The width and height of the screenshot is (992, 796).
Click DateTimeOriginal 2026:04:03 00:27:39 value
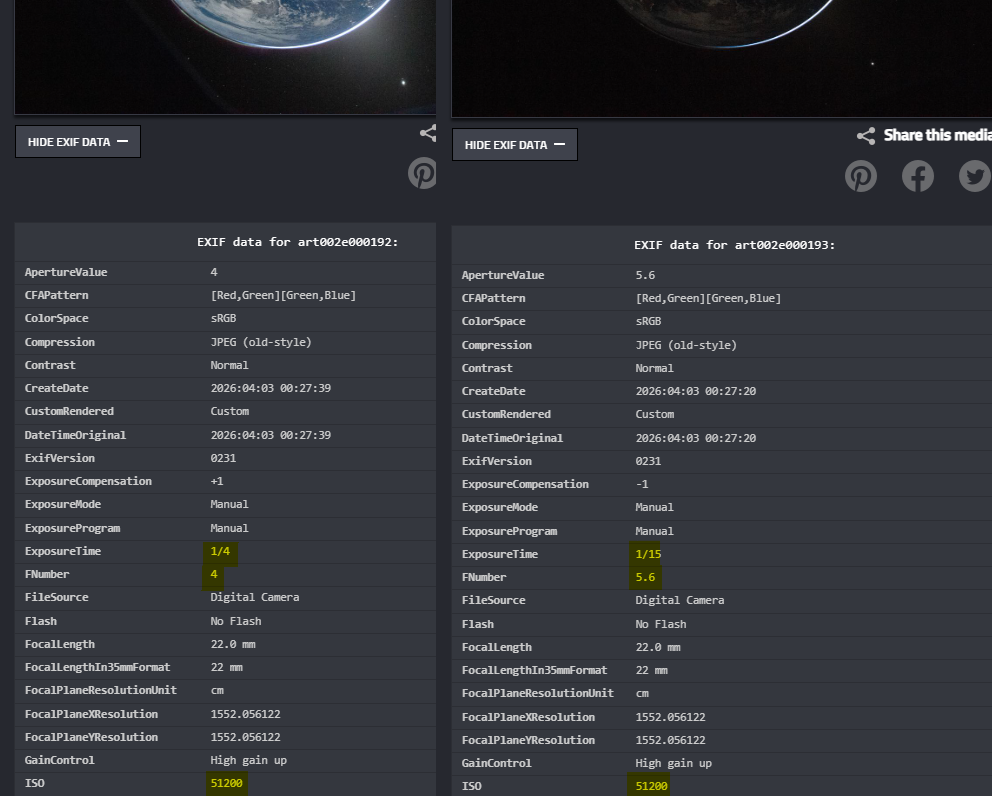pos(271,435)
